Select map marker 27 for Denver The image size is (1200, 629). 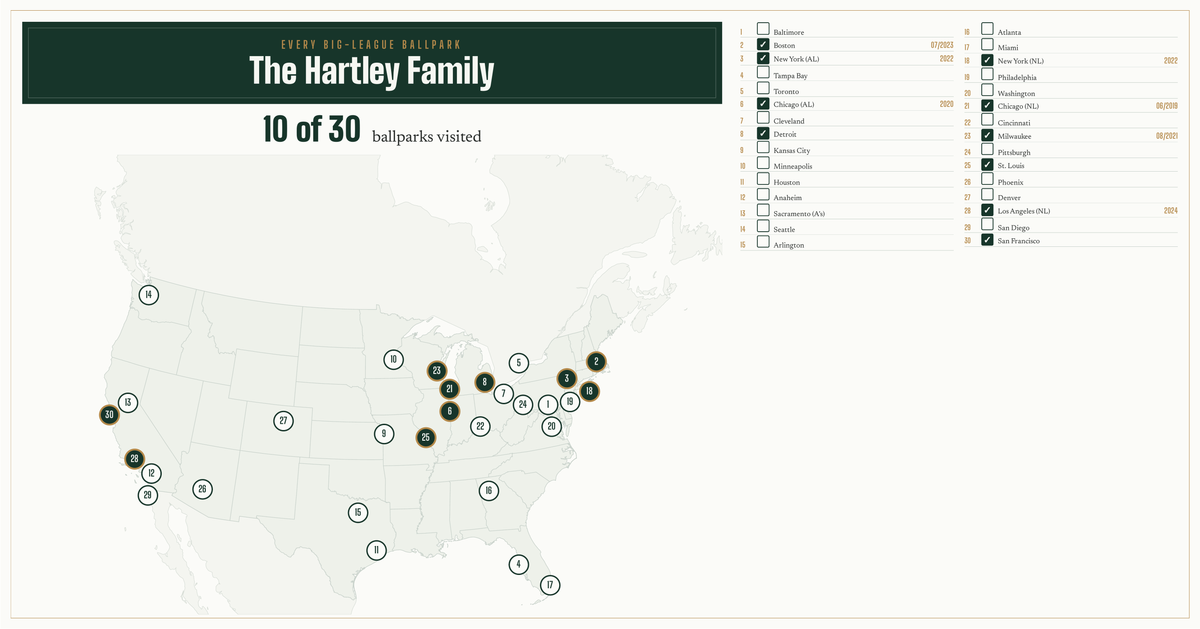point(284,421)
